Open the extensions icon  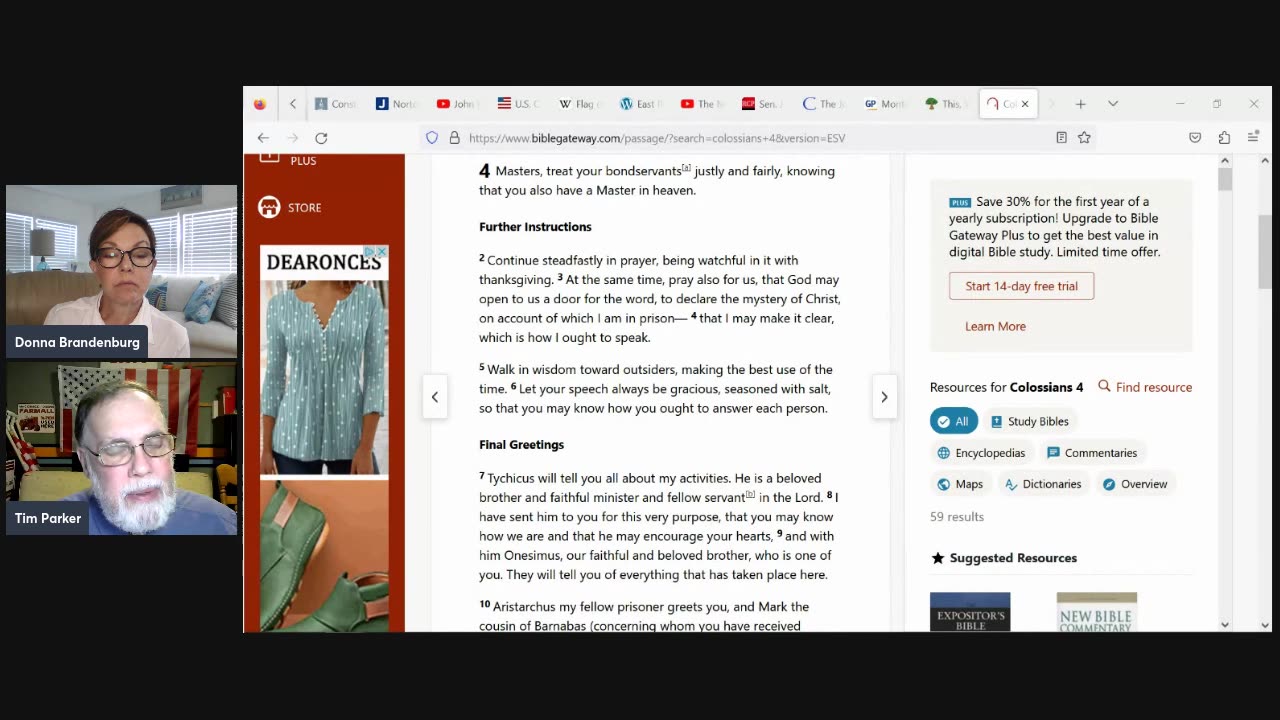[1224, 138]
